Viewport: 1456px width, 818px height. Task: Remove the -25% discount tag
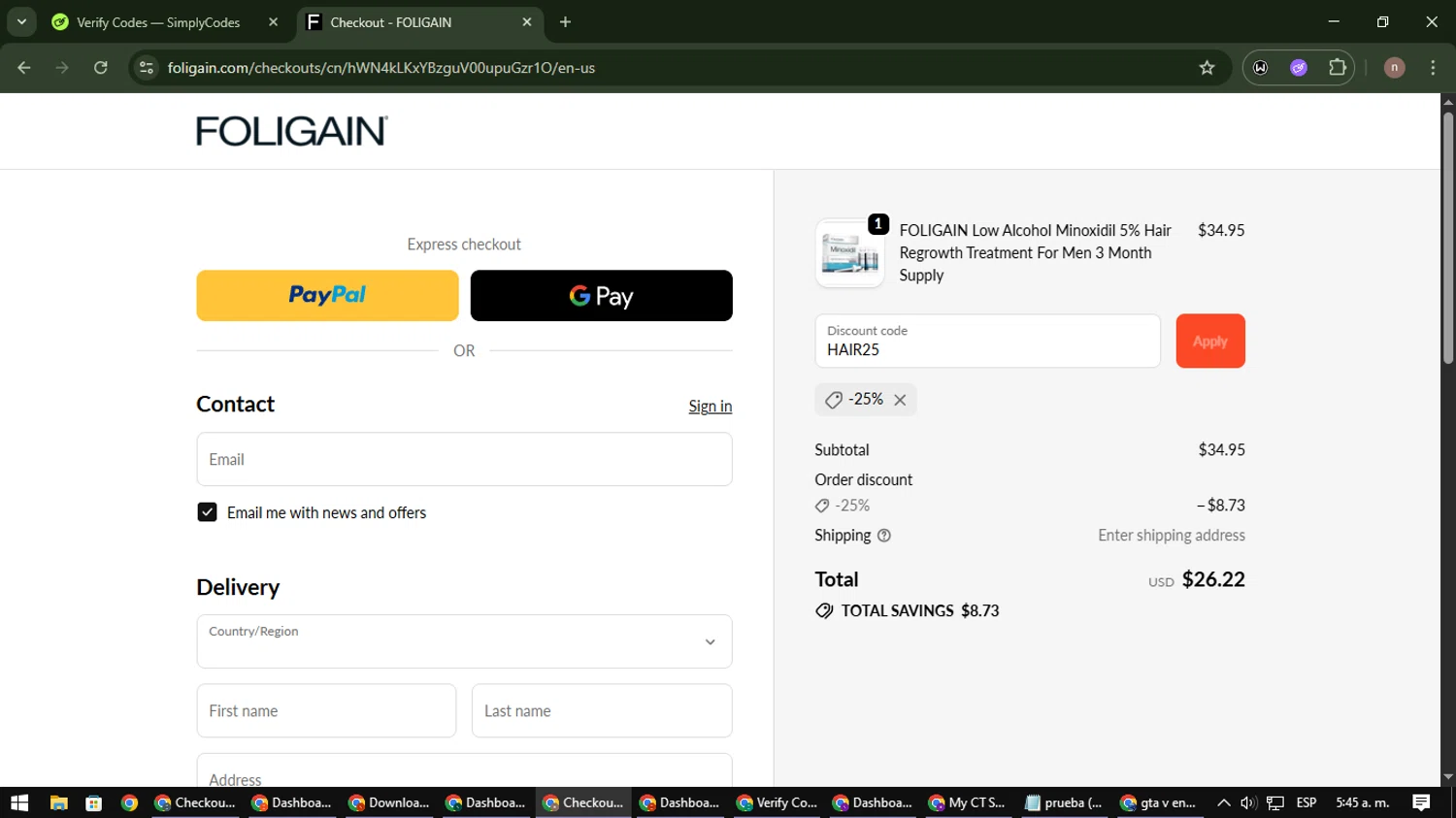pos(900,400)
